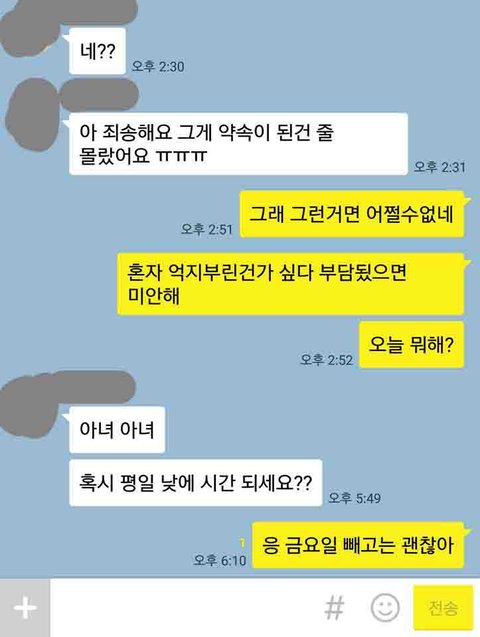The height and width of the screenshot is (637, 480).
Task: Select the 혼자 억지부린건가 싶다 message
Action: tap(290, 284)
